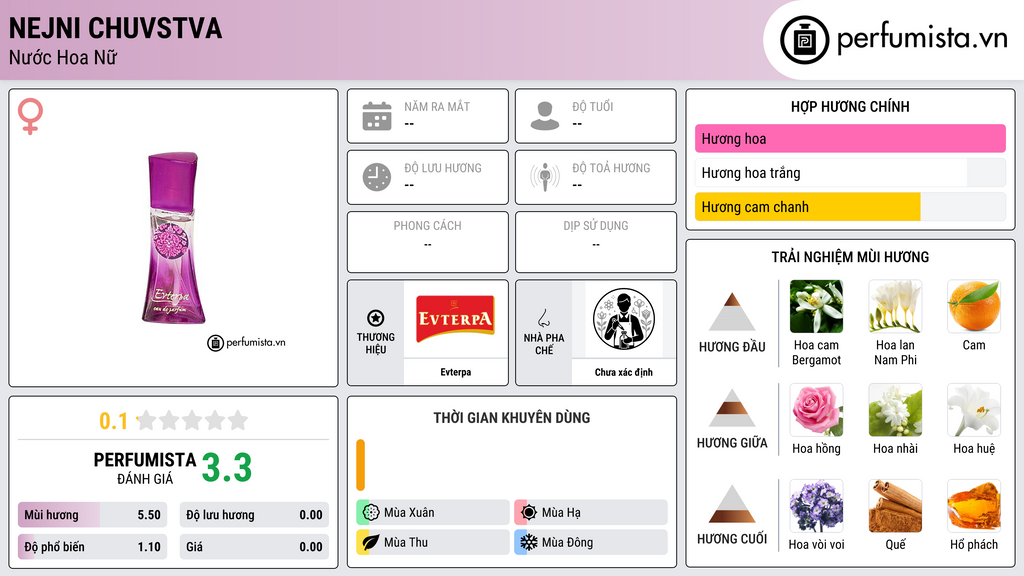Click the Độ phổ biến 1.10 rating bar
The height and width of the screenshot is (576, 1024).
pyautogui.click(x=92, y=547)
